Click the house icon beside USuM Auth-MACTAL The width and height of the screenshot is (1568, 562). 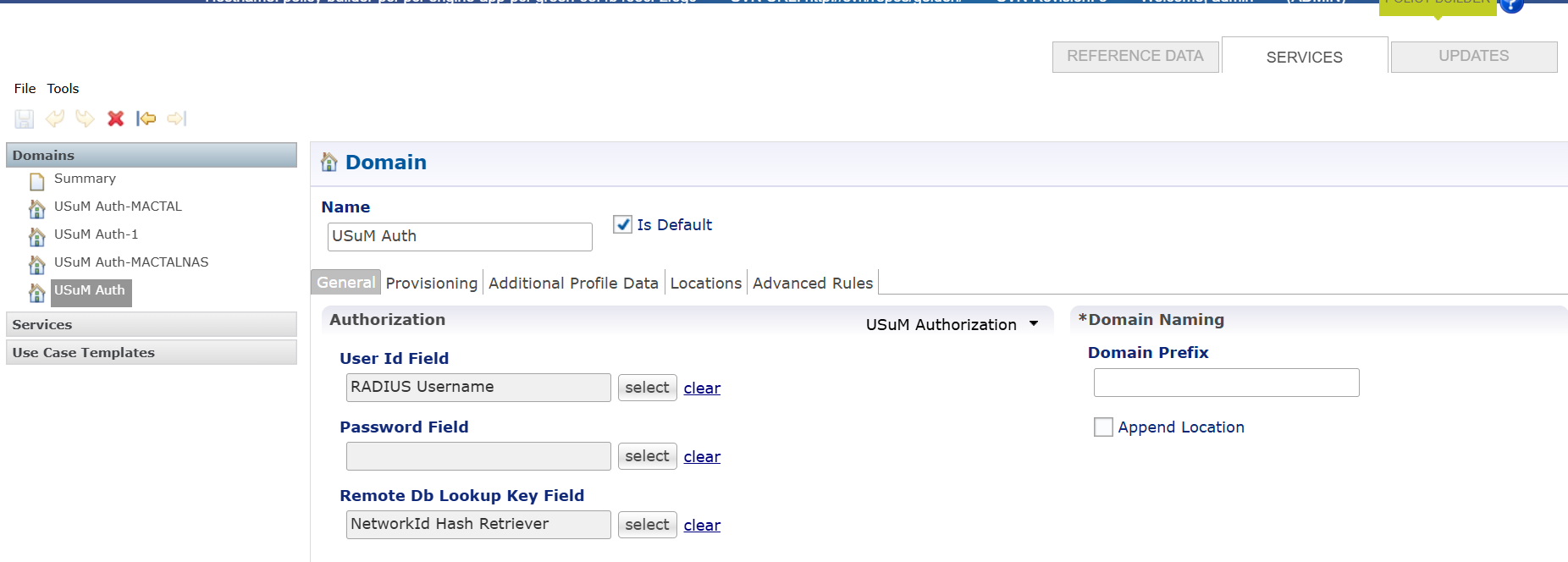pyautogui.click(x=37, y=207)
